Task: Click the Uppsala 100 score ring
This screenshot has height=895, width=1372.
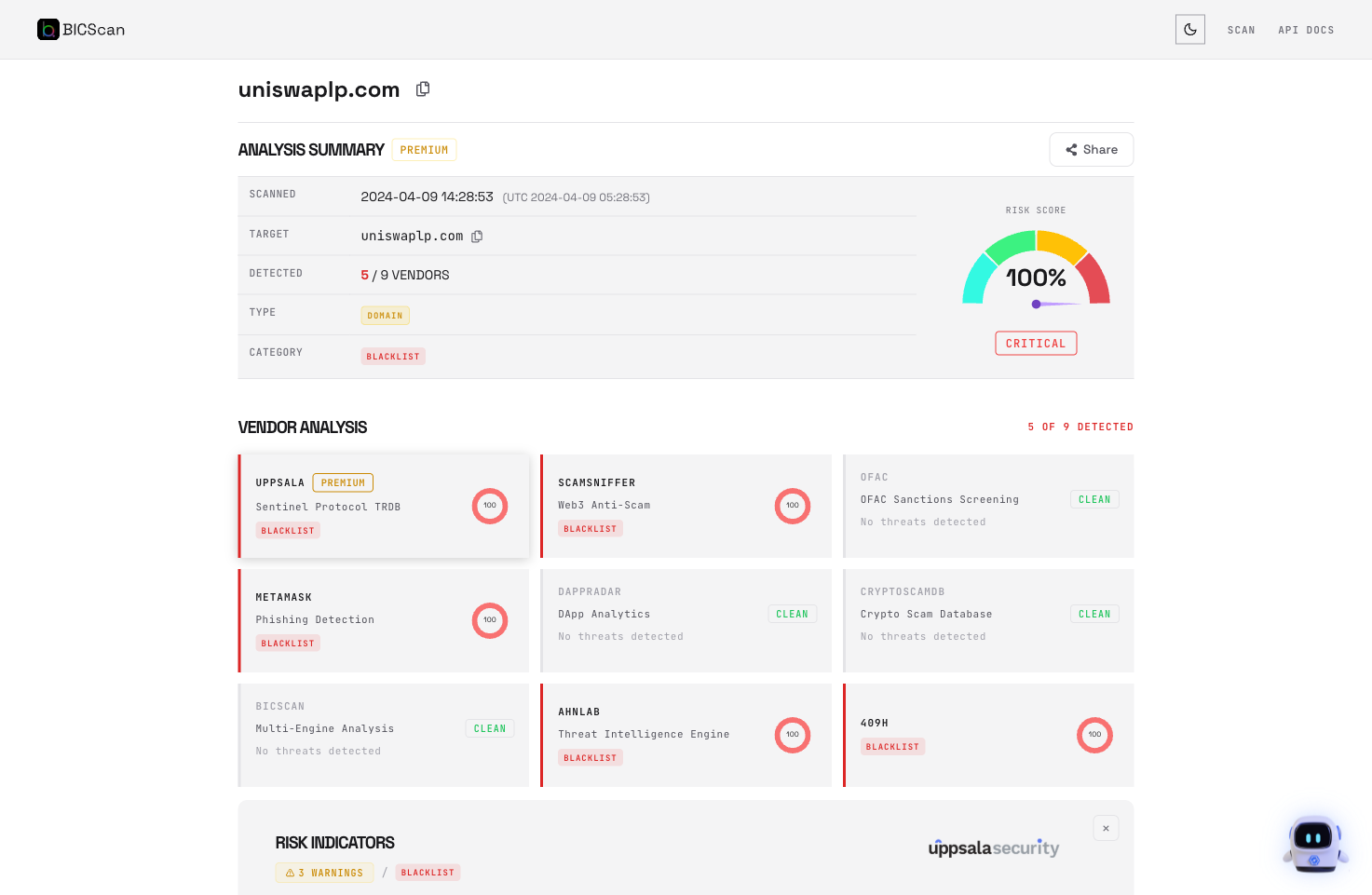Action: (x=490, y=506)
